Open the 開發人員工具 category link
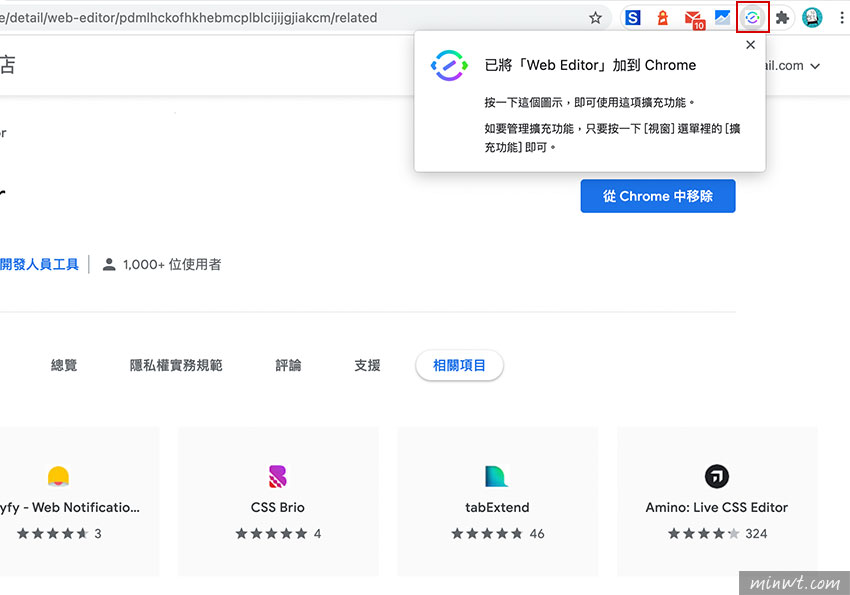This screenshot has width=850, height=595. [39, 264]
